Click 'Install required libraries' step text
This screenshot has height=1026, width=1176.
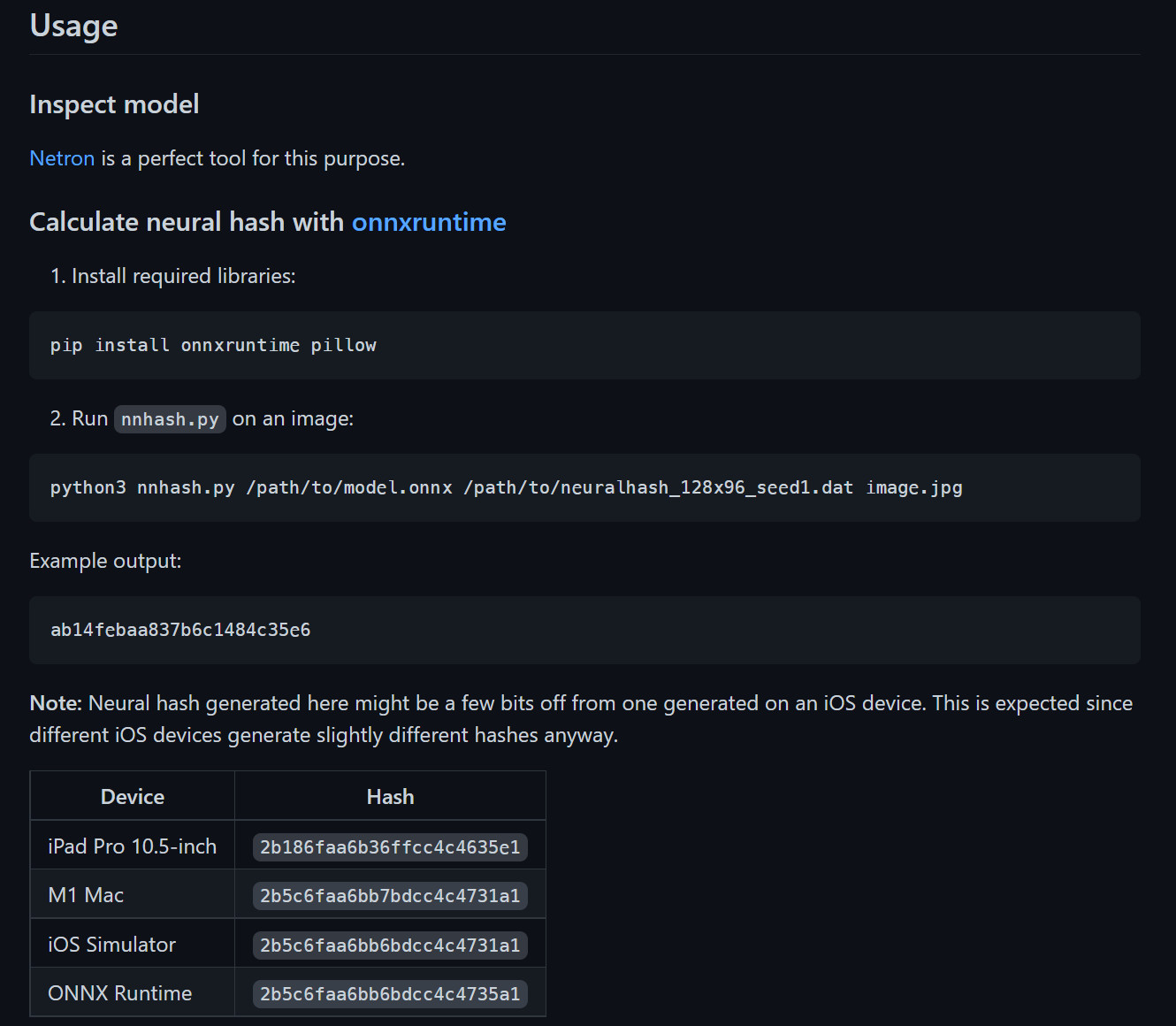pyautogui.click(x=183, y=276)
